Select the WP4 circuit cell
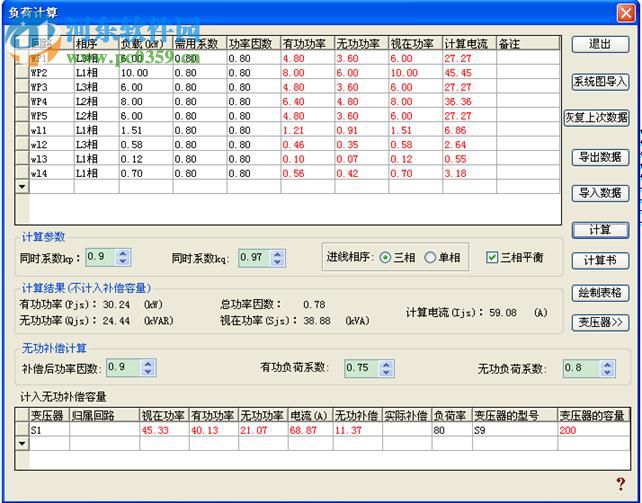 pos(52,102)
